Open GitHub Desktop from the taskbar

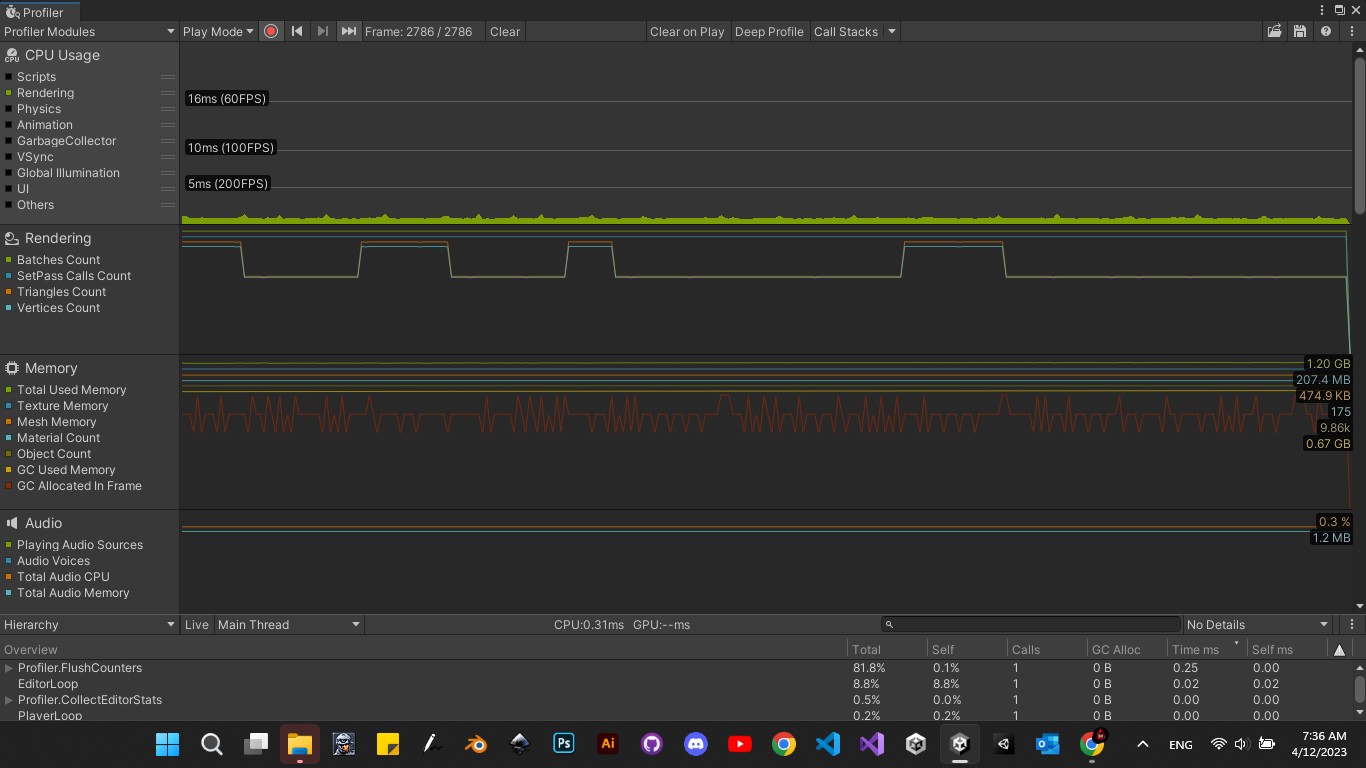pyautogui.click(x=652, y=744)
